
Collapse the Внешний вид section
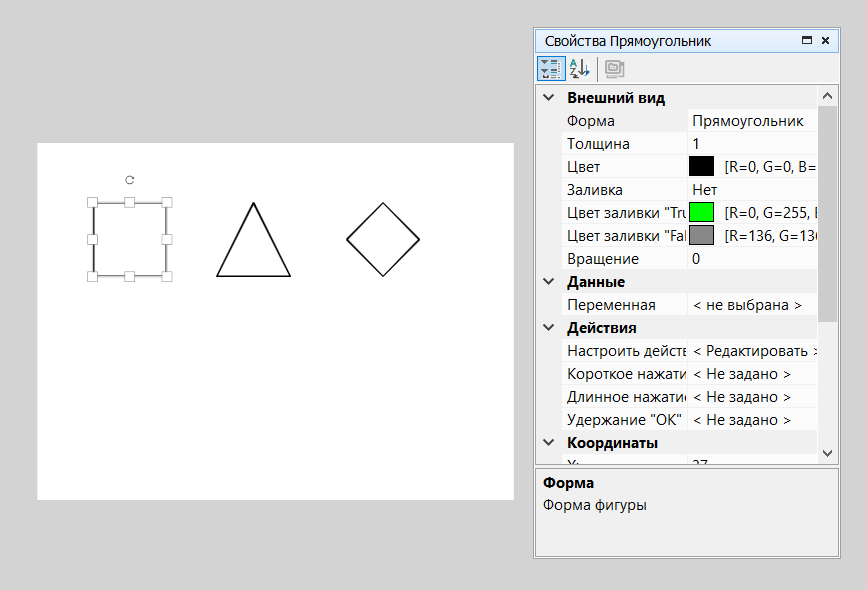click(548, 98)
